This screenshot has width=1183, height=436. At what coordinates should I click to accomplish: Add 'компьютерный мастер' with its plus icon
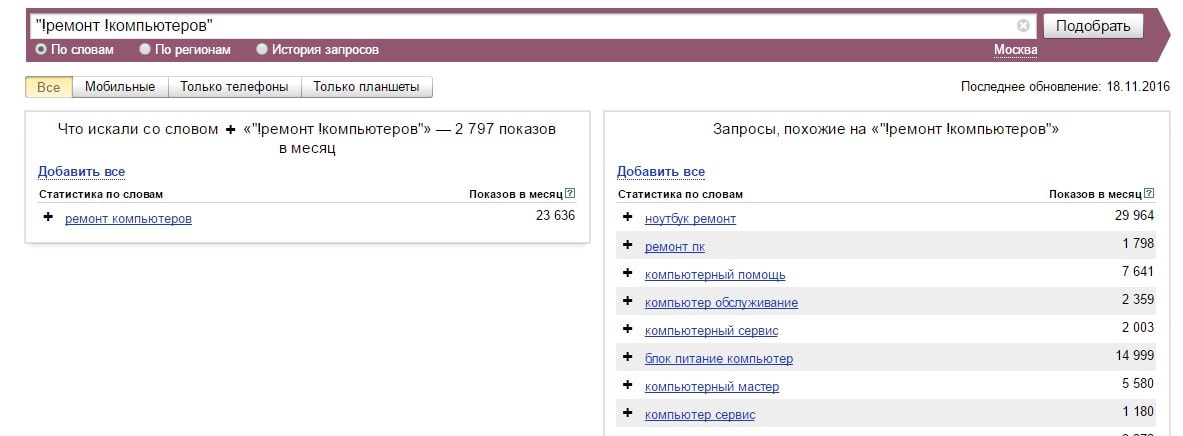(x=627, y=385)
